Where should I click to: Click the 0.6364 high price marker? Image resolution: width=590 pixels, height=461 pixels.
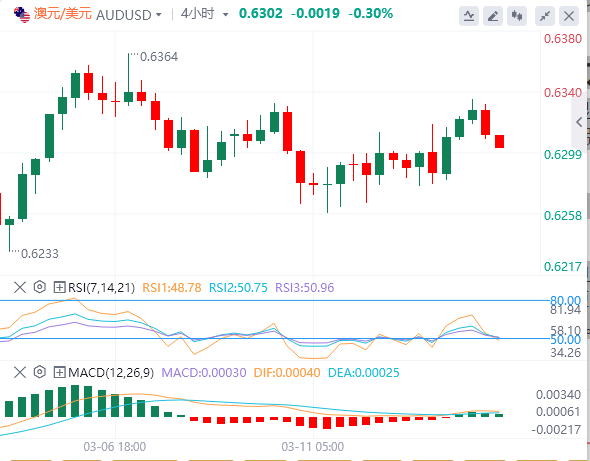point(159,57)
